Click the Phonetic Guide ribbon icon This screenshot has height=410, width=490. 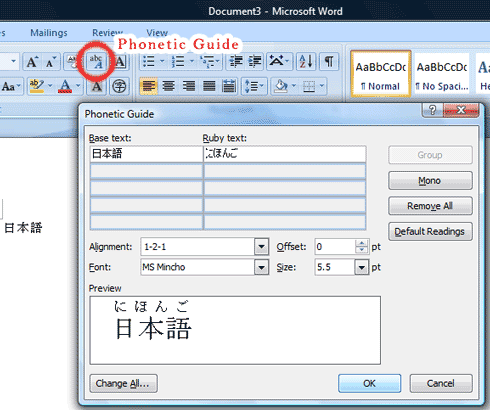(96, 61)
